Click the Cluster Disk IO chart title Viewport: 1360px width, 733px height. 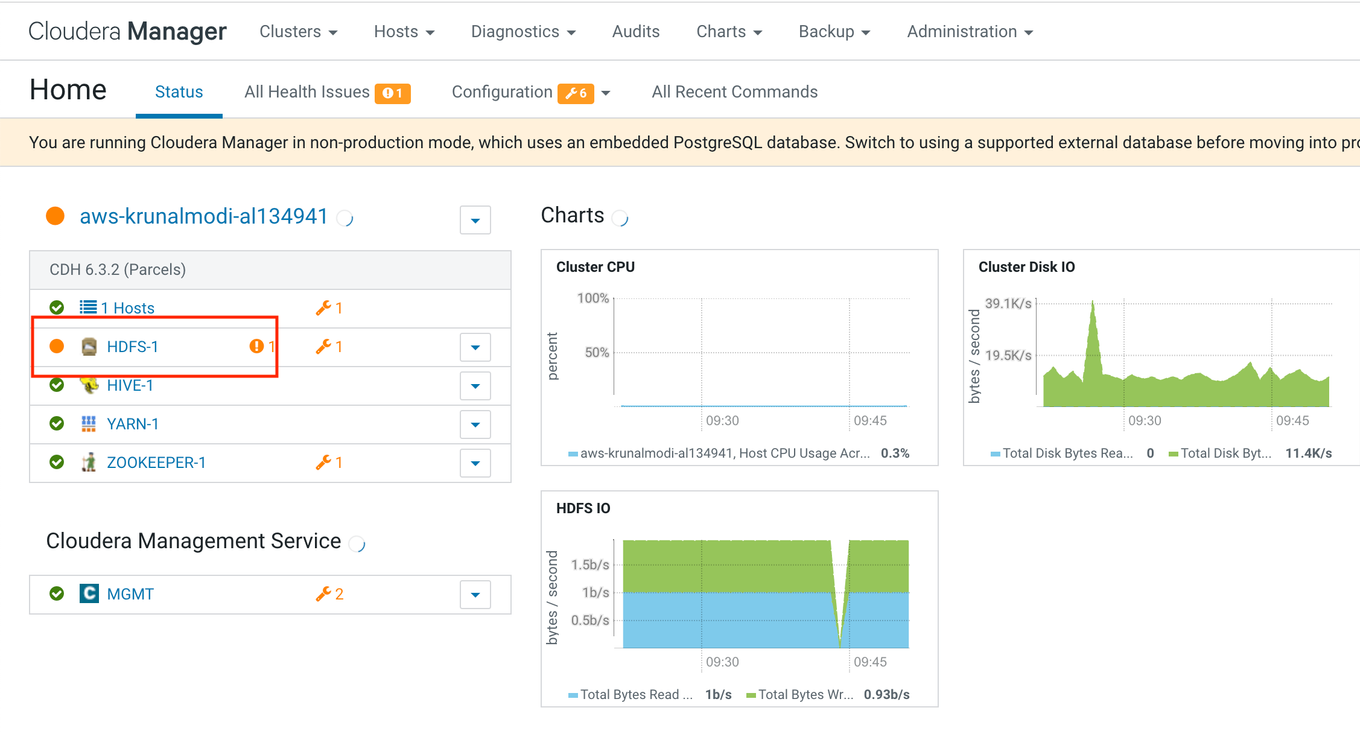pyautogui.click(x=1027, y=267)
